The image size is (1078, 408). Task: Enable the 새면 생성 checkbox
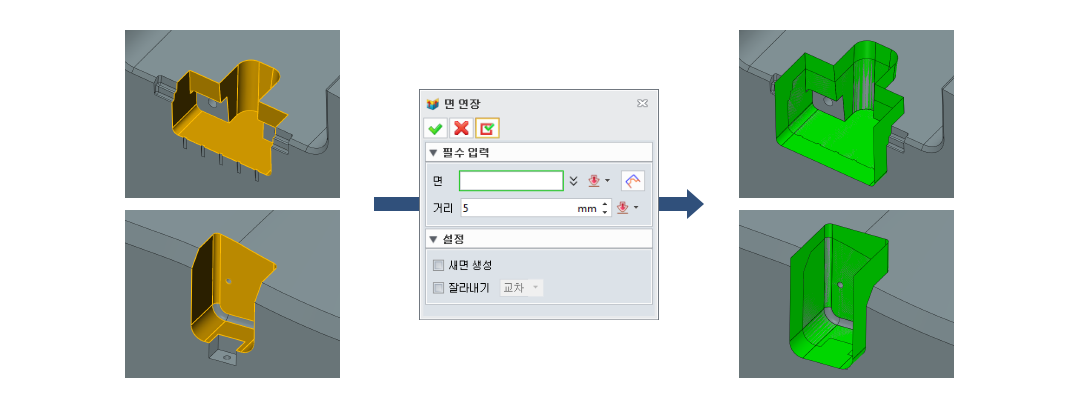point(439,265)
